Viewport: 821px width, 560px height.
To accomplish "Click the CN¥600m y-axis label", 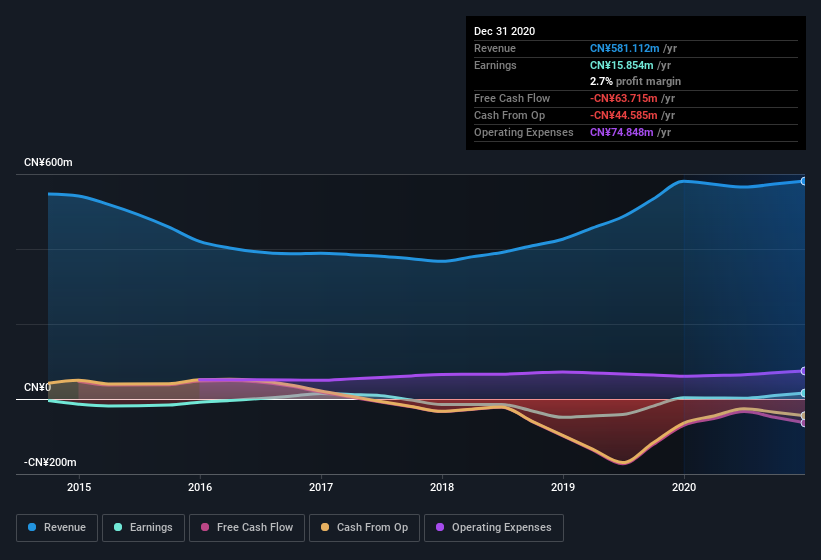I will (x=48, y=162).
